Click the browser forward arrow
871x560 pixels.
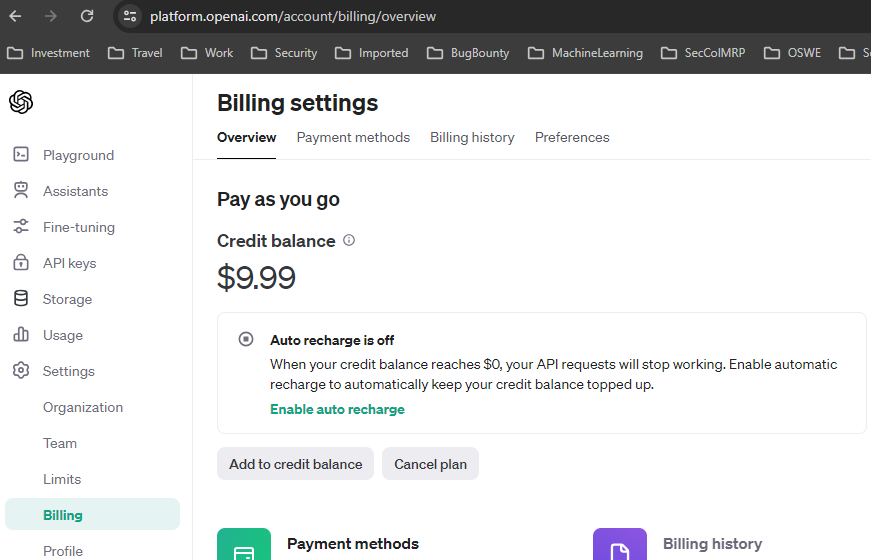pos(51,16)
